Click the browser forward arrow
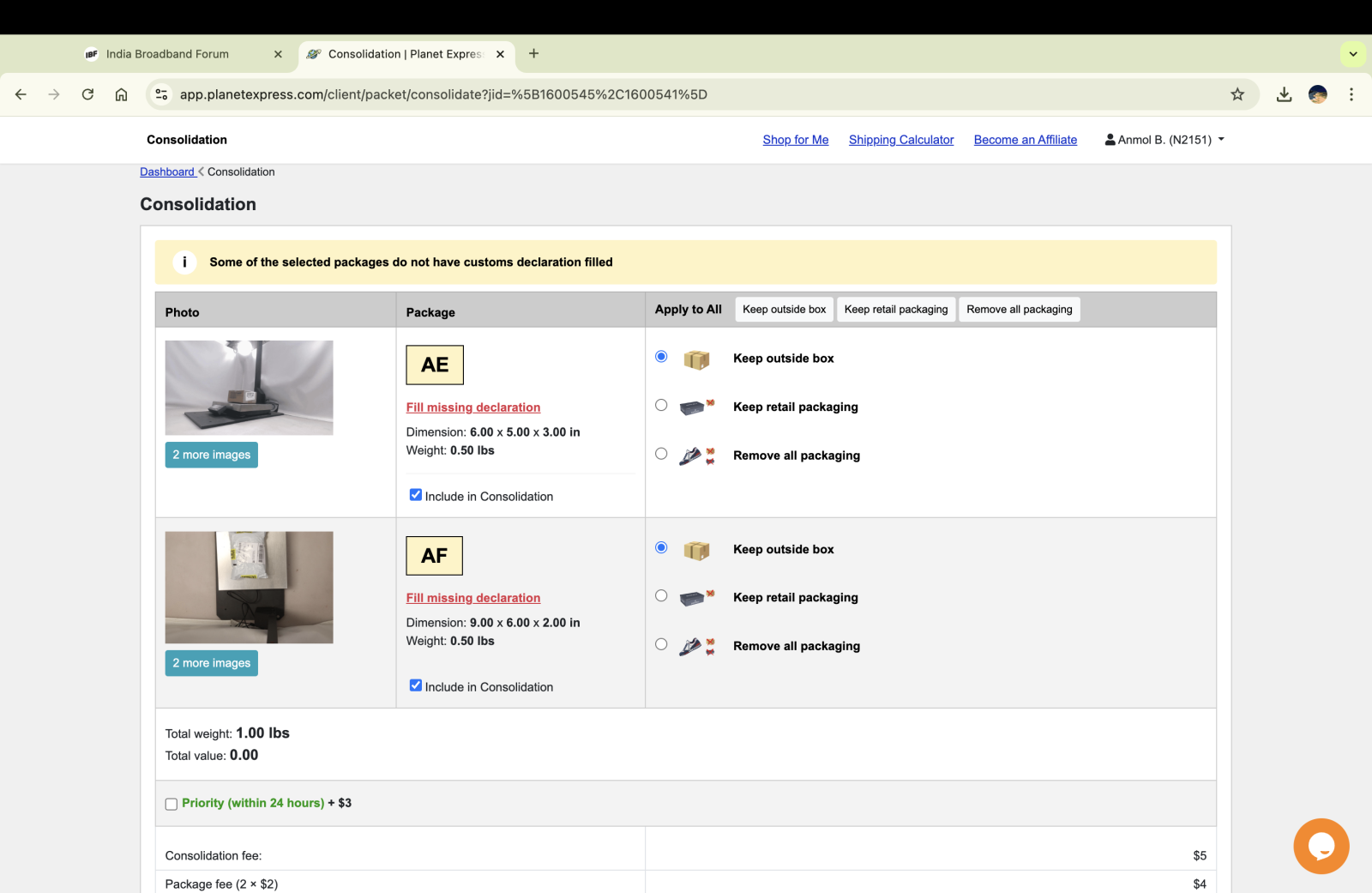 click(54, 94)
